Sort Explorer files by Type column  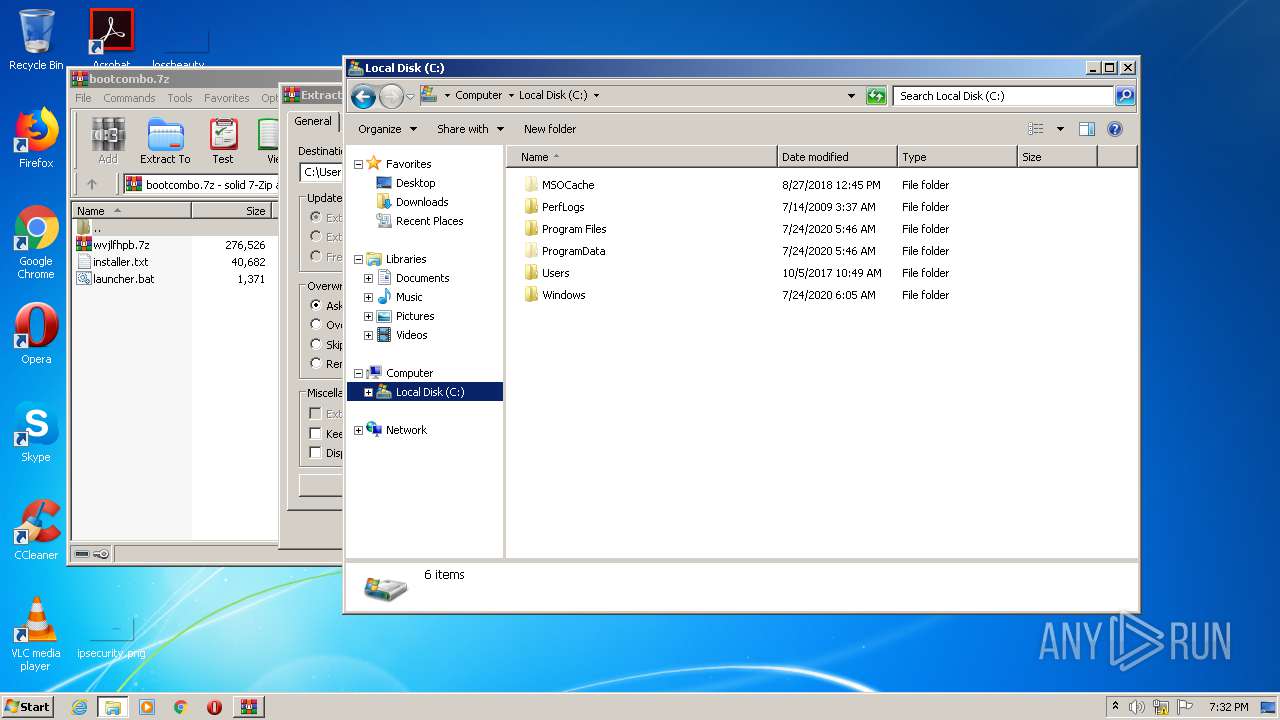click(x=957, y=157)
